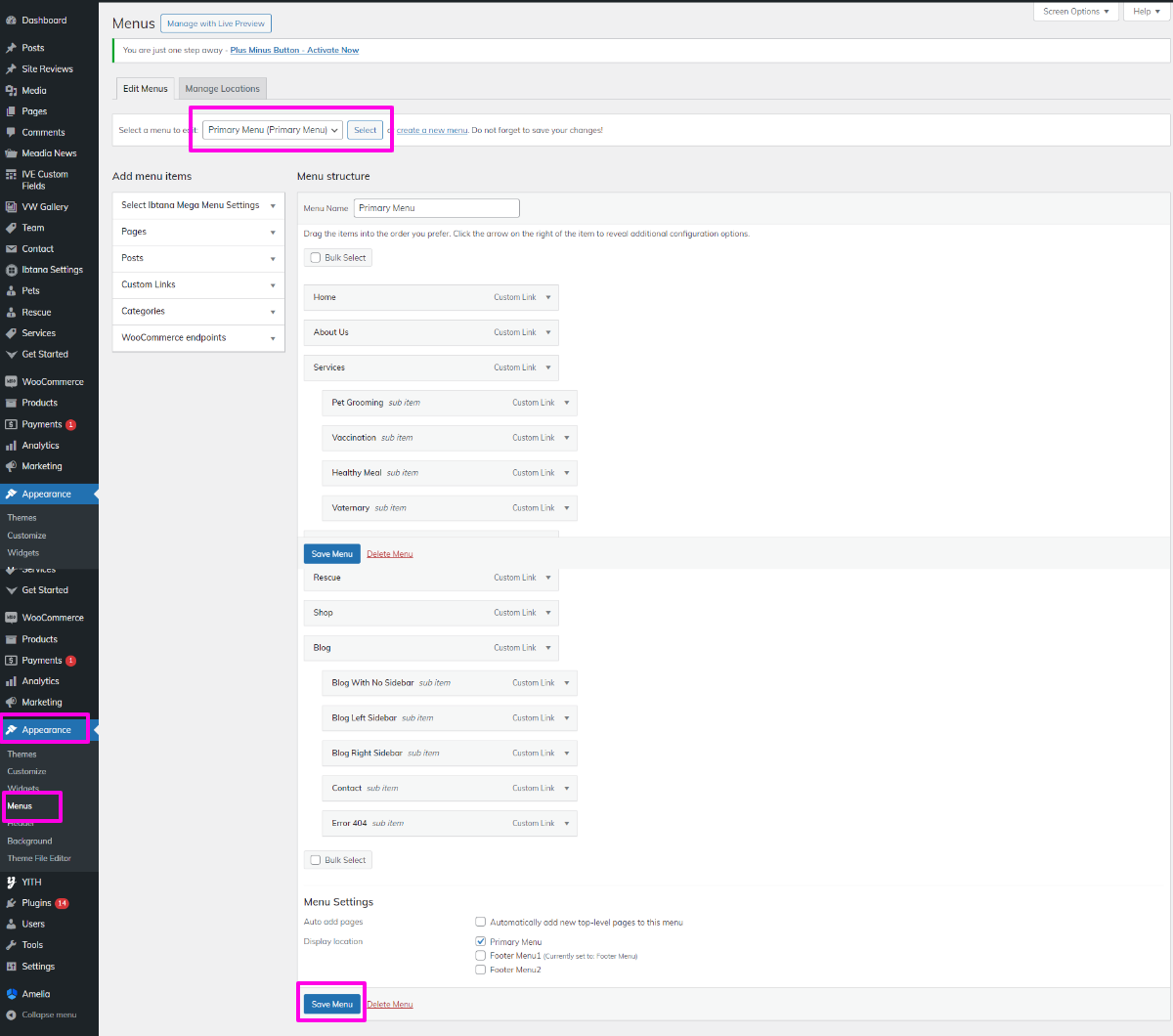Enable automatically add new top-level pages
Screen dimensions: 1173x1036
click(481, 922)
